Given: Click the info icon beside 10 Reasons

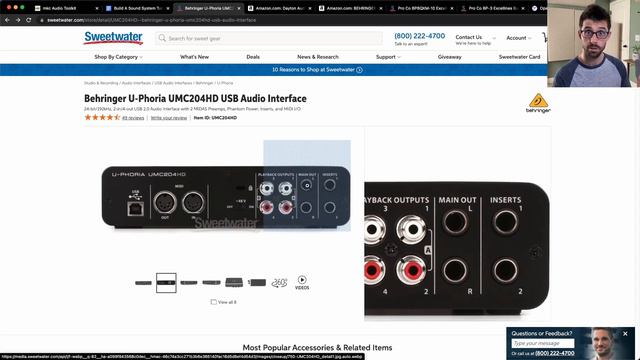Looking at the screenshot, I should tap(359, 70).
